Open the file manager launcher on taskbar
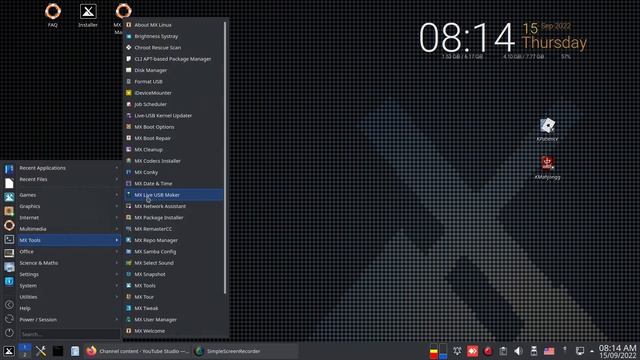This screenshot has width=640, height=360. tap(75, 351)
